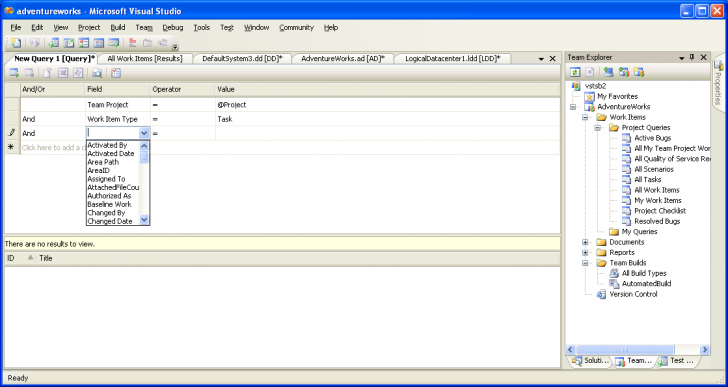This screenshot has height=387, width=728.
Task: Close the active document tab with X
Action: pyautogui.click(x=552, y=59)
